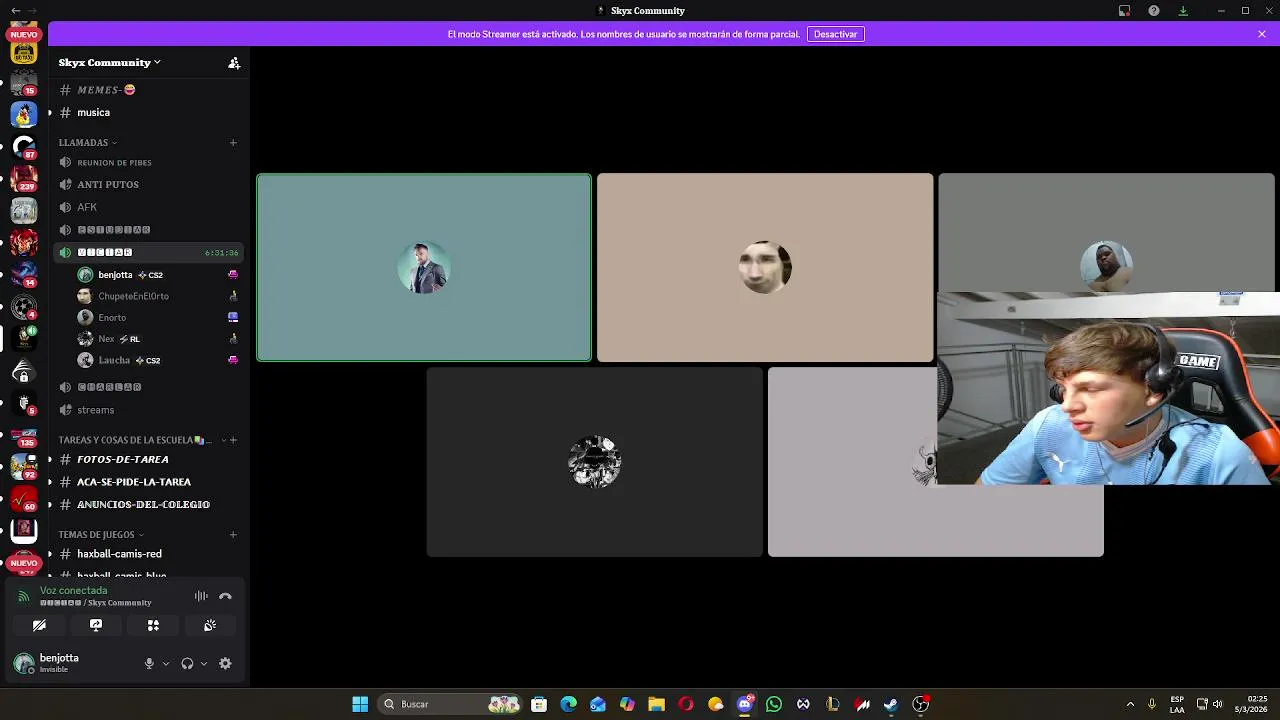Collapse TAREAS Y COSAS DE LA ESCUELA category
This screenshot has height=720, width=1280.
coord(135,440)
